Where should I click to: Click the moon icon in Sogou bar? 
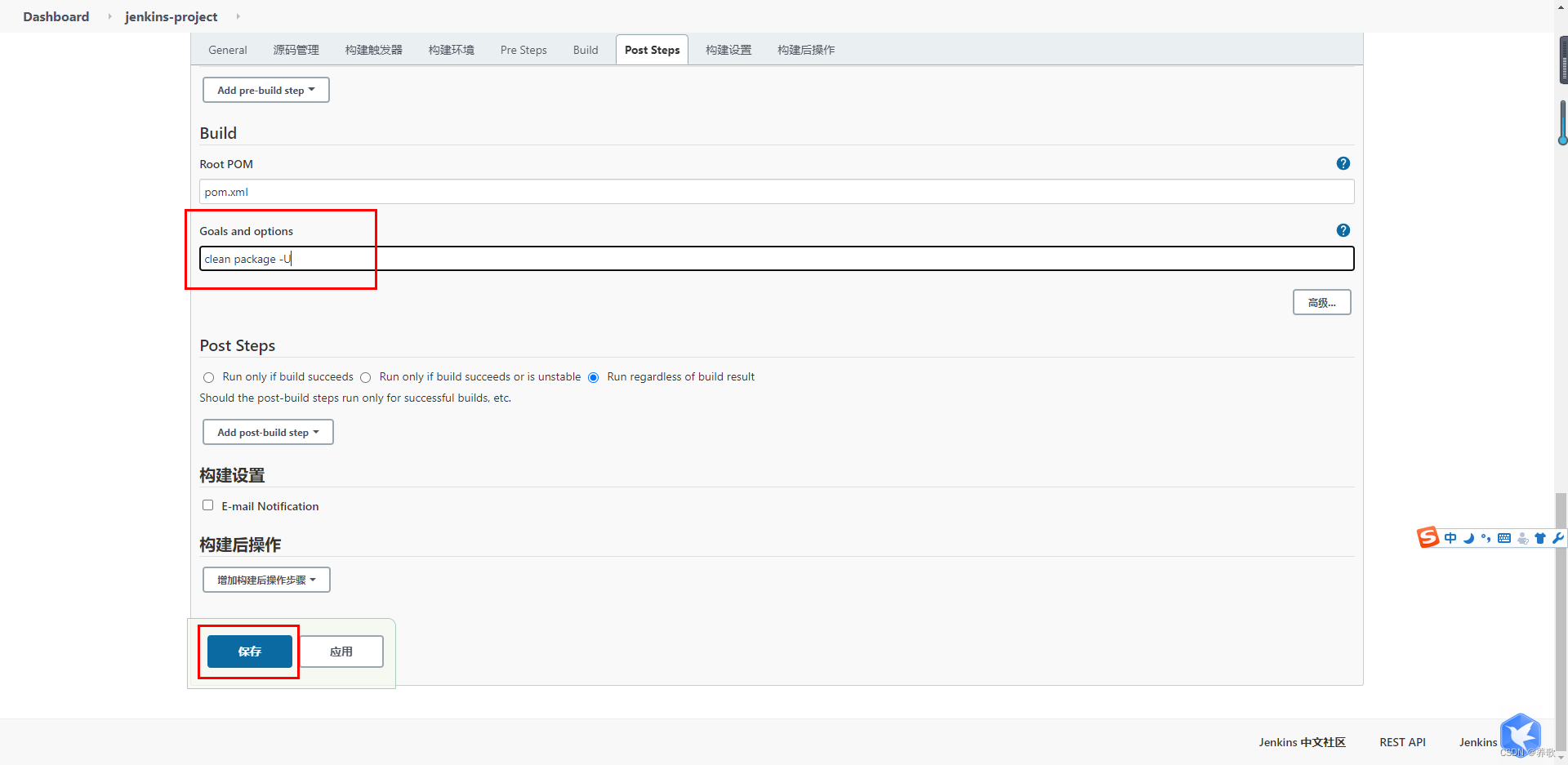tap(1468, 538)
